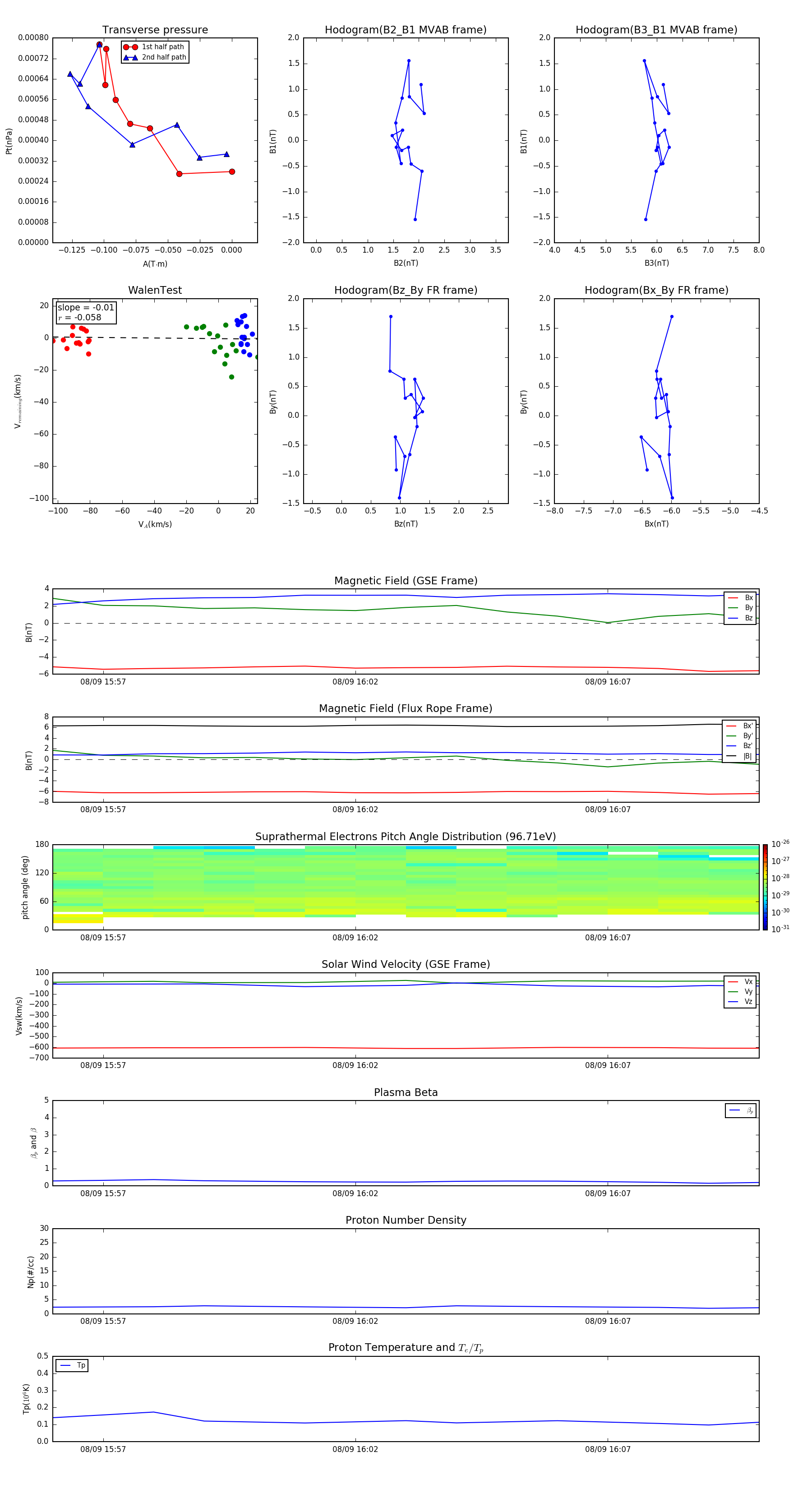This screenshot has width=812, height=1489.
Task: Click the 'Np(#/cc)' y-axis label
Action: pyautogui.click(x=31, y=1272)
